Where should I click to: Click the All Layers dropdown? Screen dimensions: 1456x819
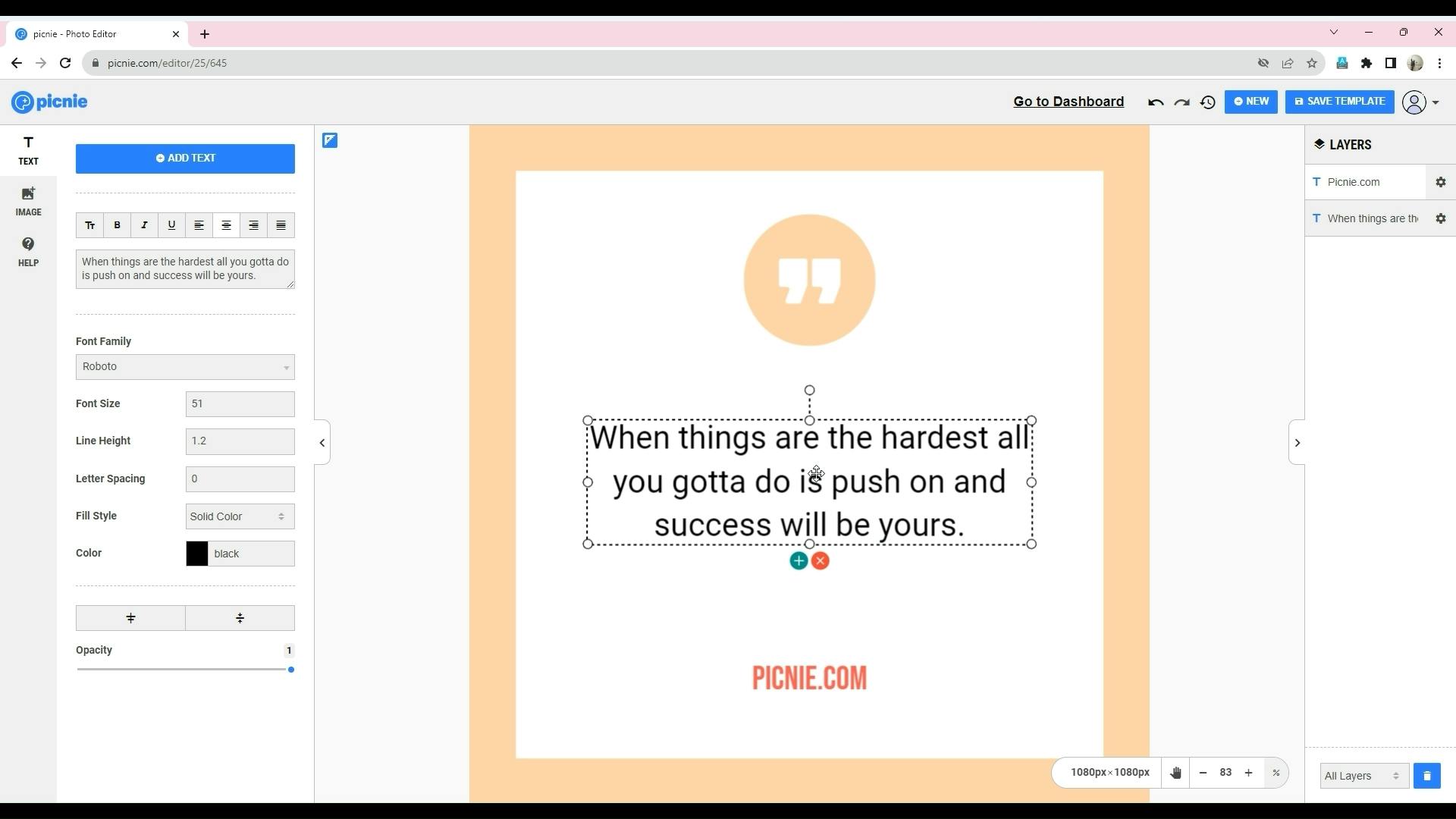click(x=1362, y=775)
